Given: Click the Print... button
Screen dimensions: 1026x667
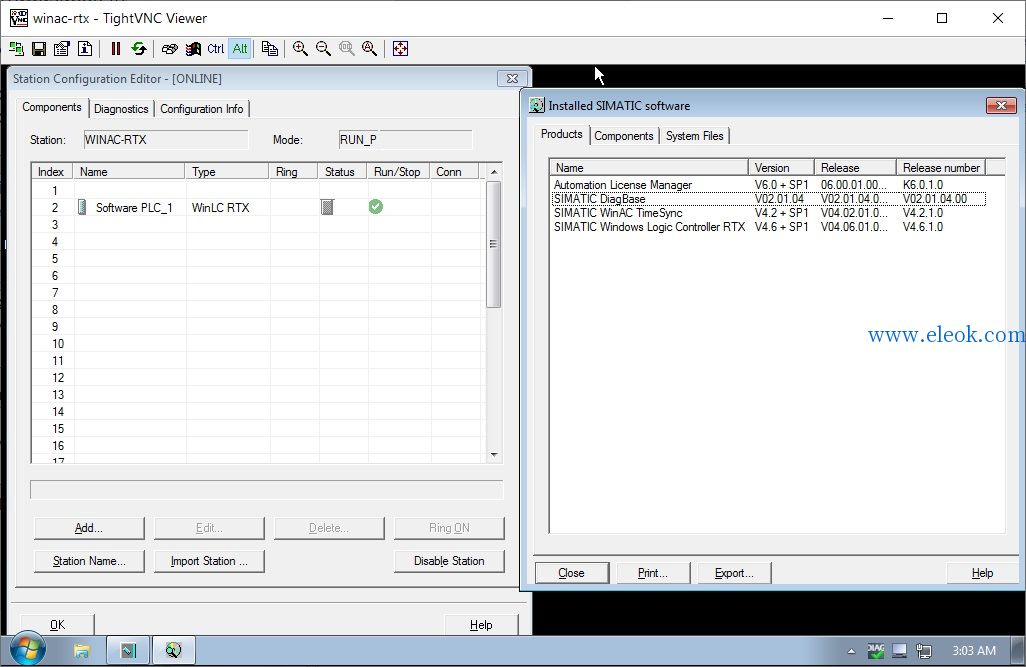Looking at the screenshot, I should pos(653,573).
